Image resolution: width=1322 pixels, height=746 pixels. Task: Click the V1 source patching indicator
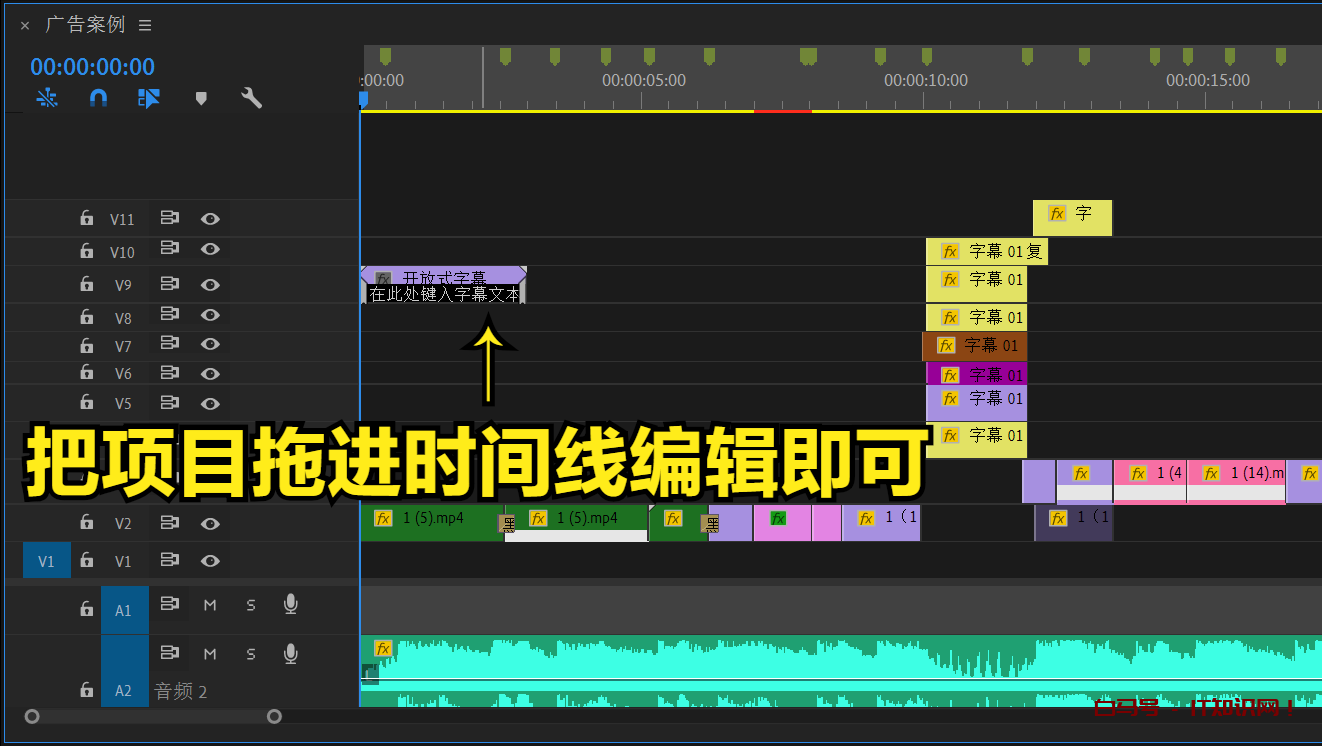click(x=47, y=561)
